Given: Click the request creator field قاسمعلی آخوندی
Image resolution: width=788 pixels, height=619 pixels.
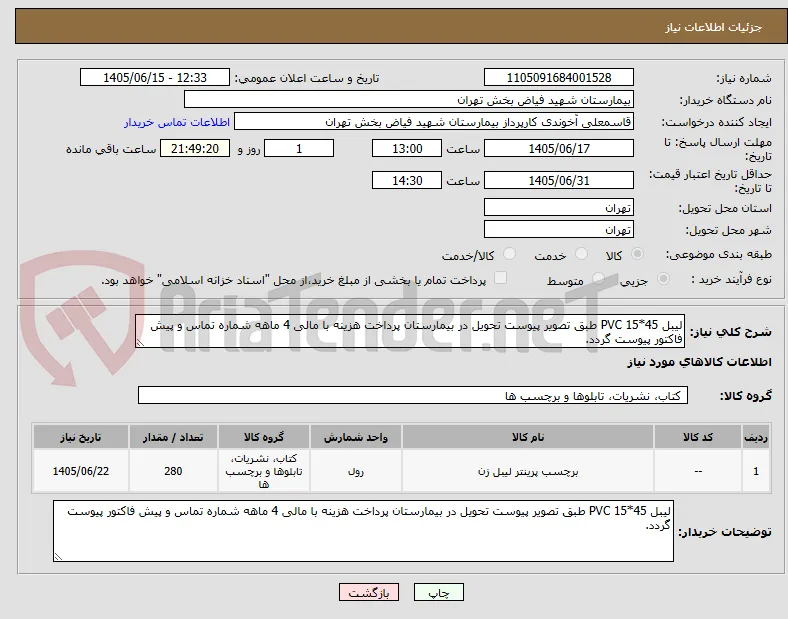Looking at the screenshot, I should point(434,122).
